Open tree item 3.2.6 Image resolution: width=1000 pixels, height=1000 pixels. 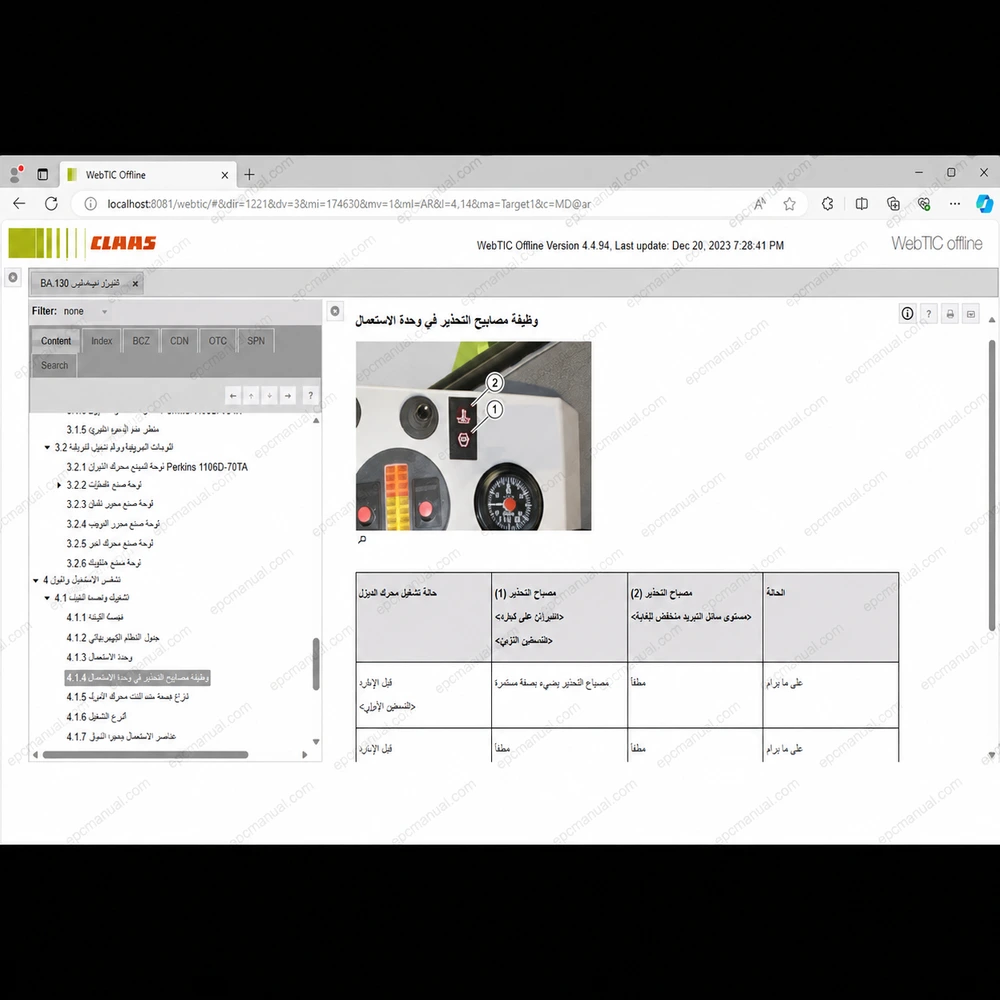point(103,563)
